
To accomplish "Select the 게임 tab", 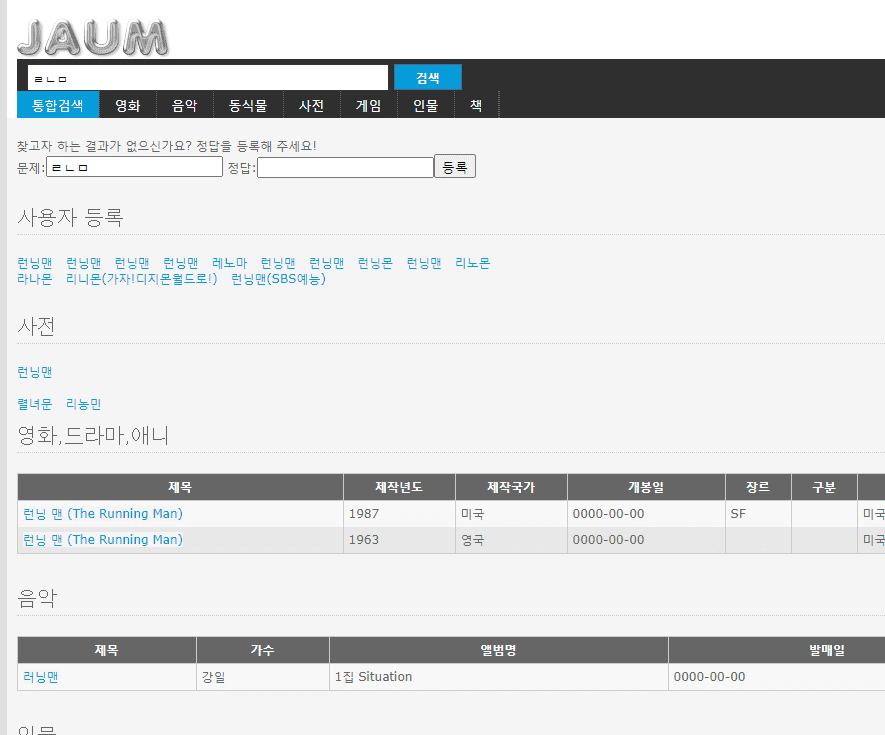I will point(369,105).
